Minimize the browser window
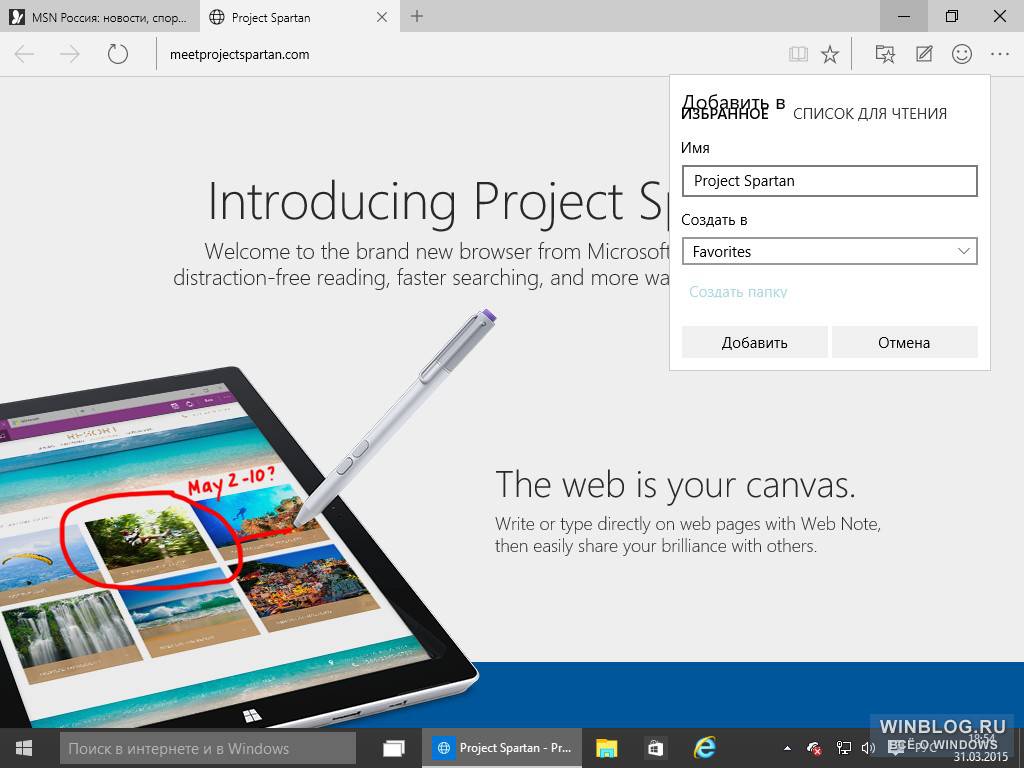The image size is (1024, 768). 904,16
